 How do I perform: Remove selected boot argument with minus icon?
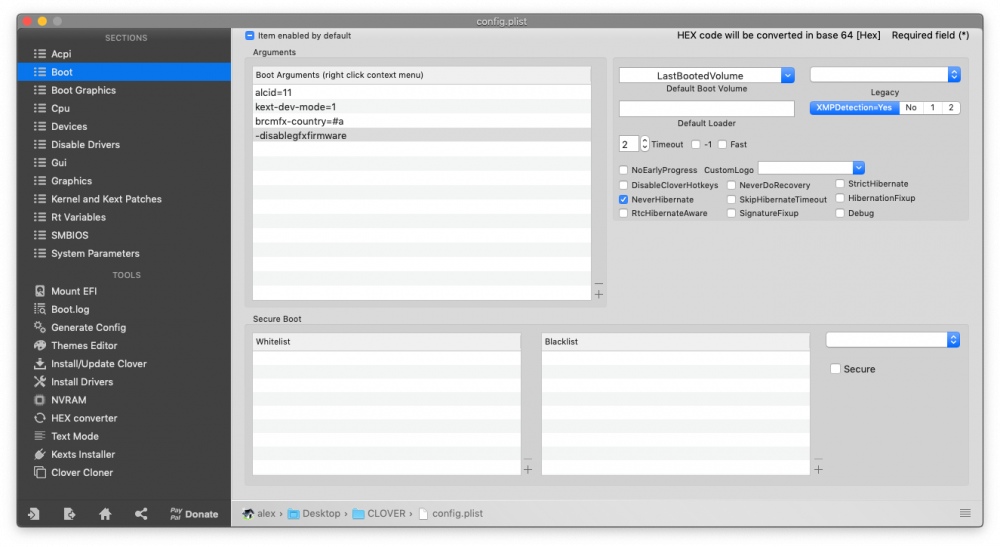(x=599, y=284)
